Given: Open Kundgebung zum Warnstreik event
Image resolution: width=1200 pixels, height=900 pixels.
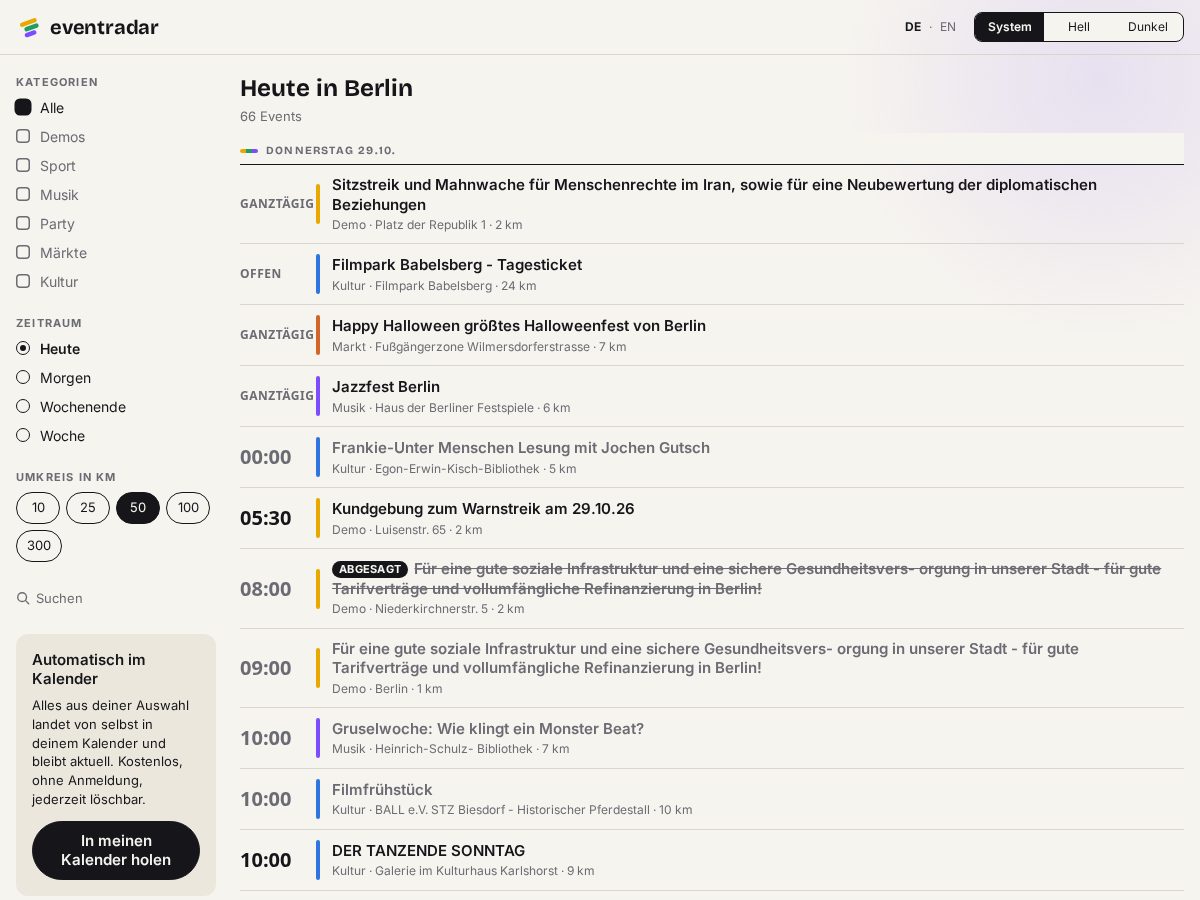Looking at the screenshot, I should [712, 518].
